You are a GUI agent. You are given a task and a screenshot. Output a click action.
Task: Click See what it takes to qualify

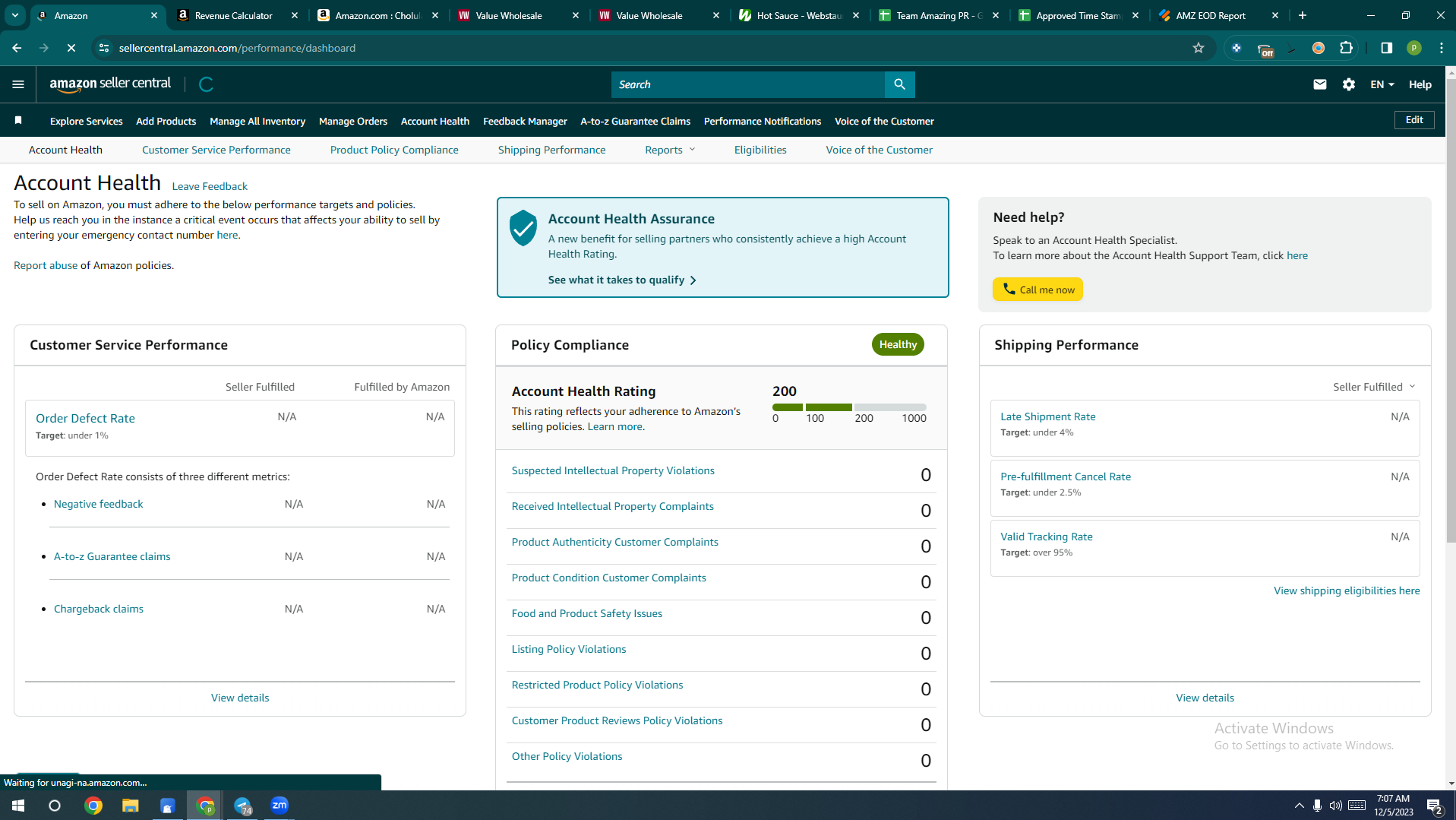[x=622, y=280]
